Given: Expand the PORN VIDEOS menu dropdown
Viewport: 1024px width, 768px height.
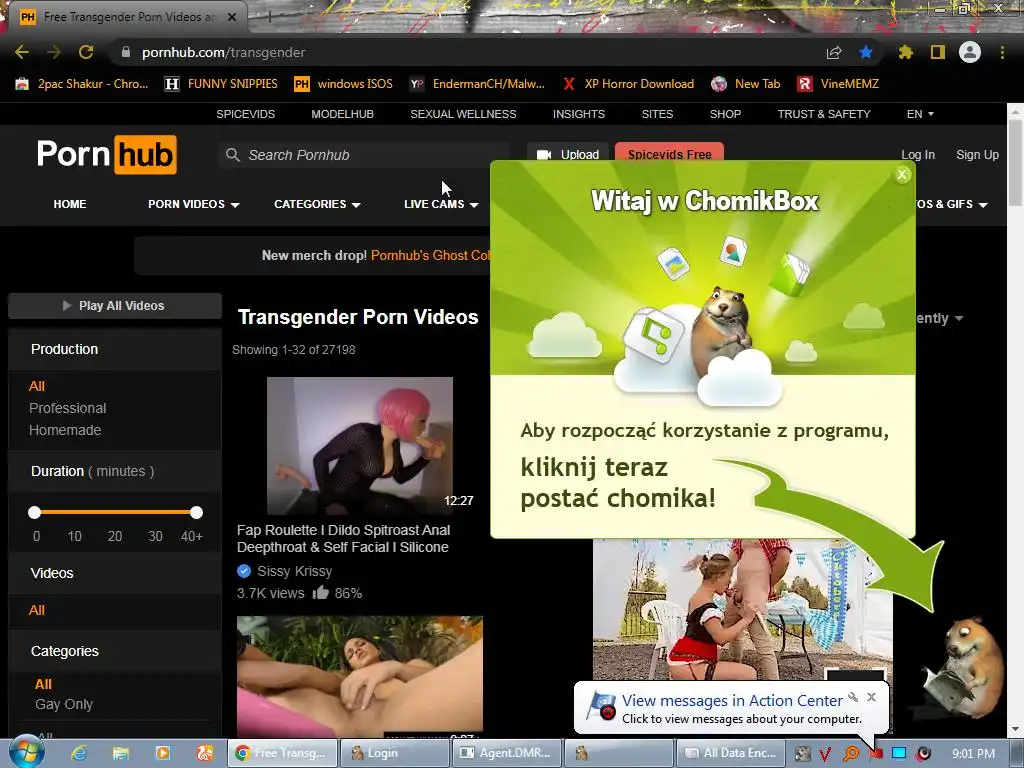Looking at the screenshot, I should click(194, 204).
